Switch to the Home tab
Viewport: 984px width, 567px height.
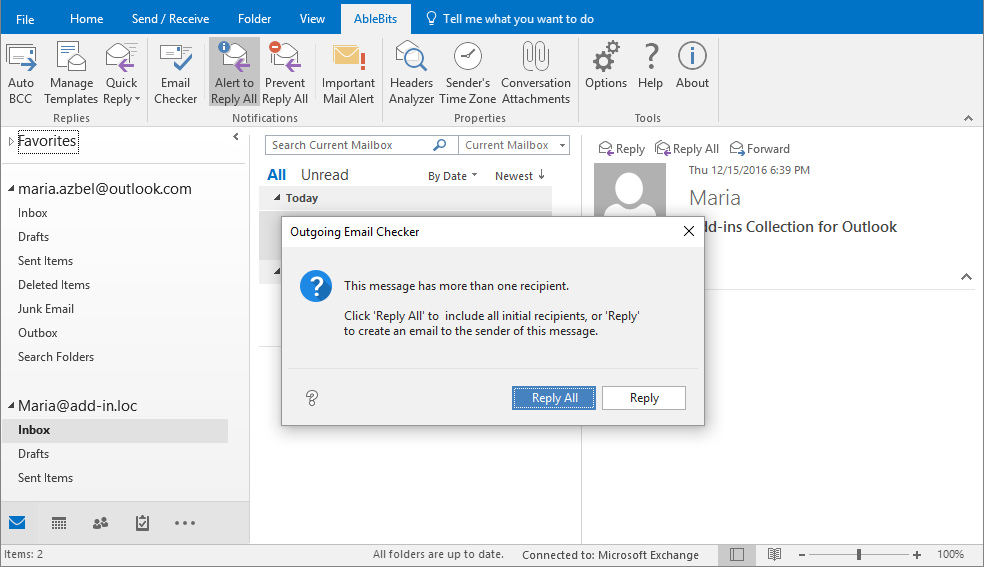tap(87, 19)
